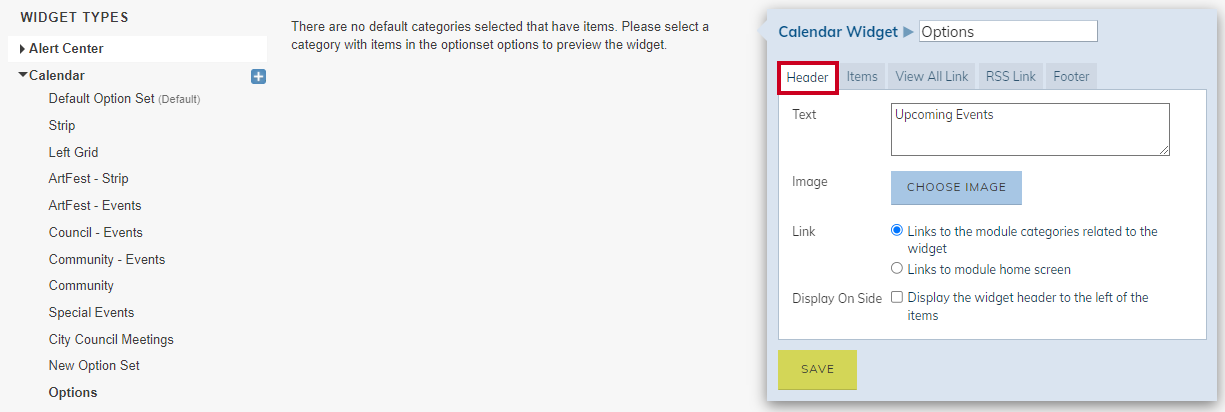
Task: Select the Header tab
Action: click(807, 77)
